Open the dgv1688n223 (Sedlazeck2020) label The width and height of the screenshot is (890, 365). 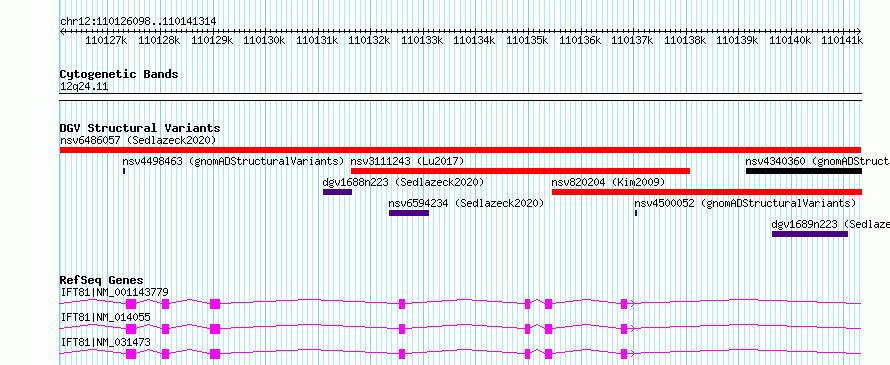pyautogui.click(x=403, y=182)
